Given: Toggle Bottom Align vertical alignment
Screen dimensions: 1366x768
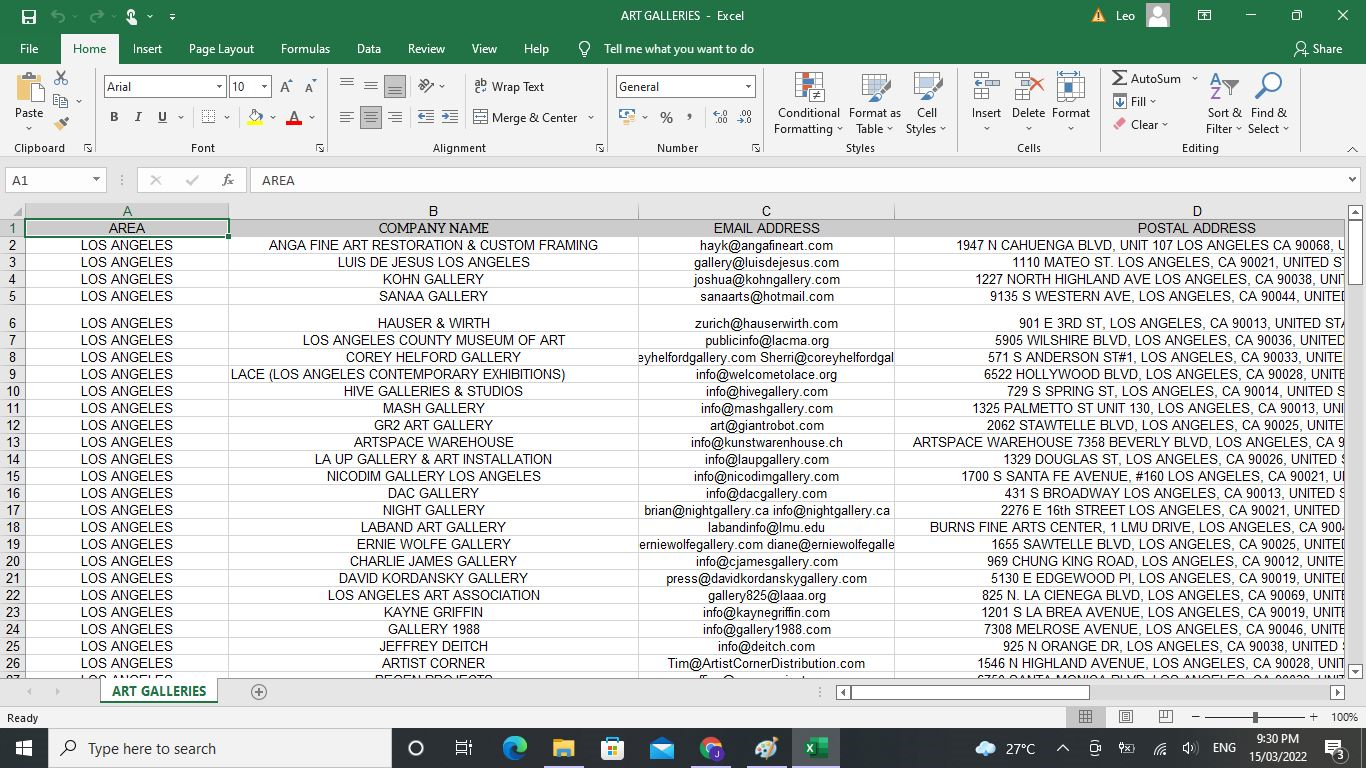Looking at the screenshot, I should coord(395,87).
